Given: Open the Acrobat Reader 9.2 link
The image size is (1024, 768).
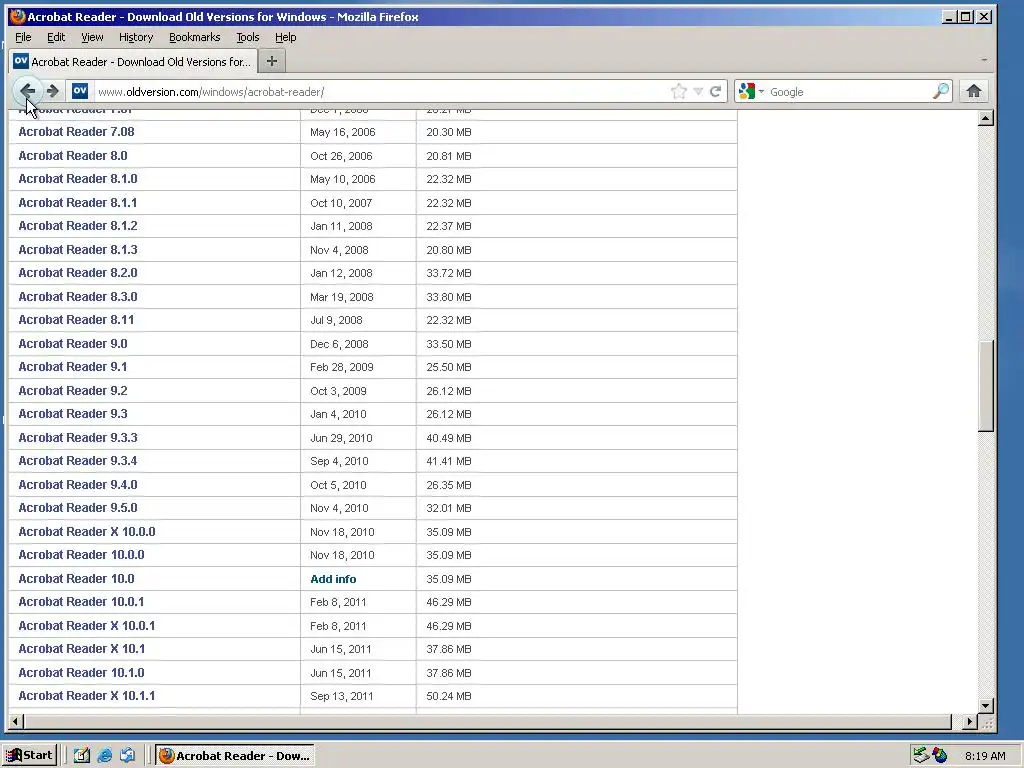Looking at the screenshot, I should pos(72,391).
